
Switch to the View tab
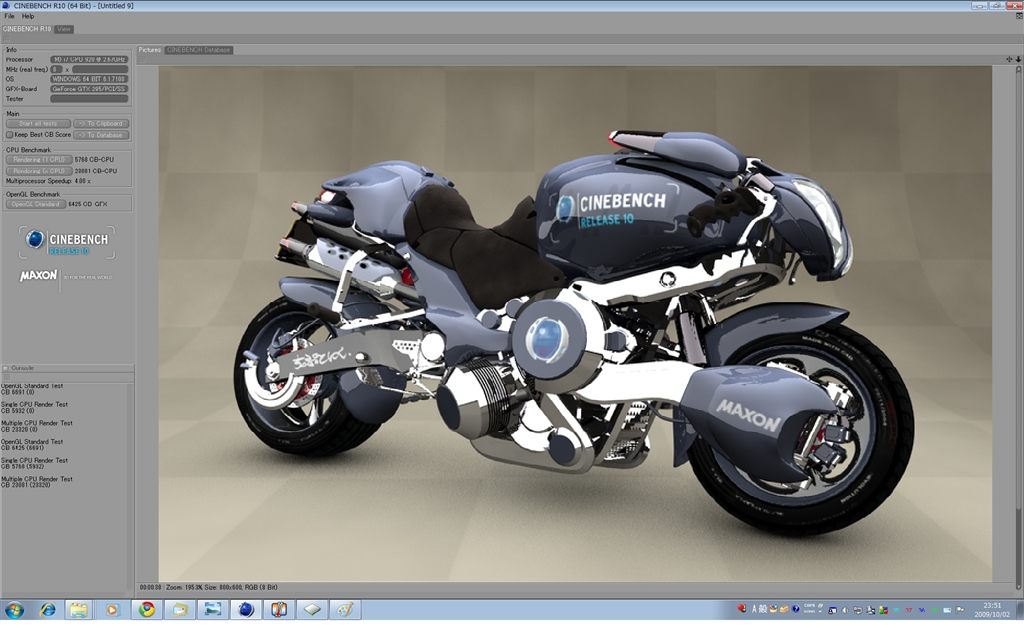[64, 29]
